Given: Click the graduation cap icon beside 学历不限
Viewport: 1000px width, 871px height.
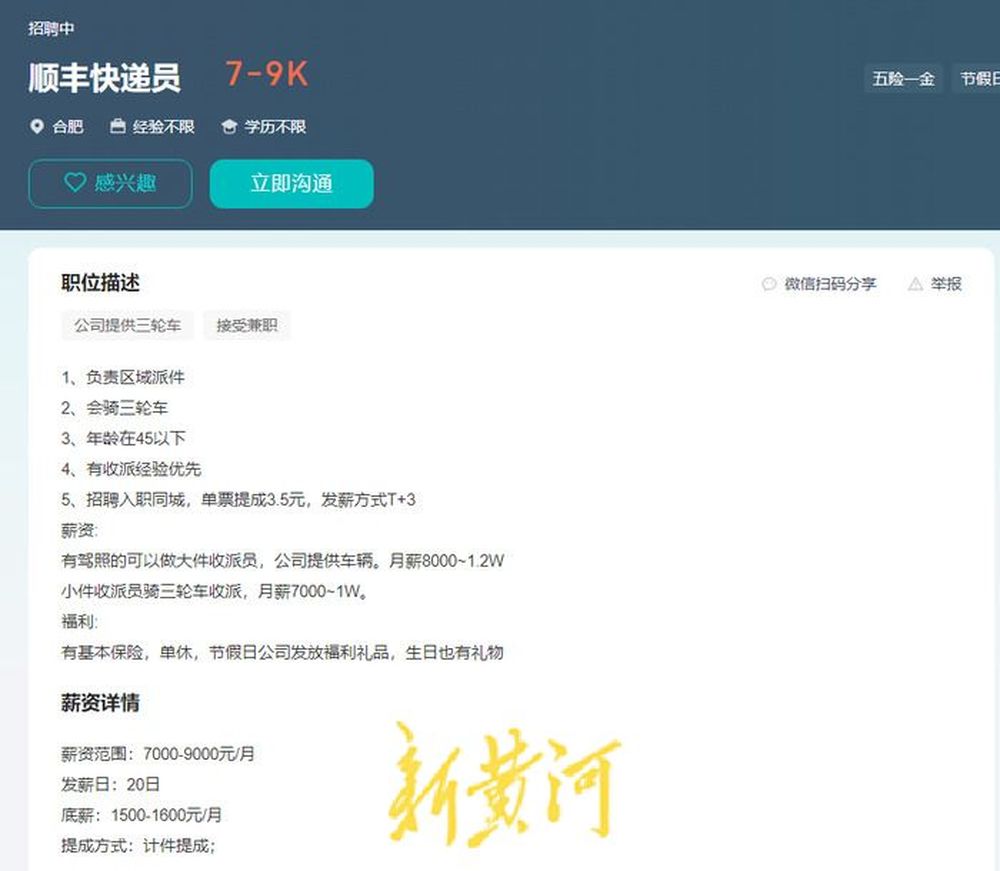Looking at the screenshot, I should (229, 126).
